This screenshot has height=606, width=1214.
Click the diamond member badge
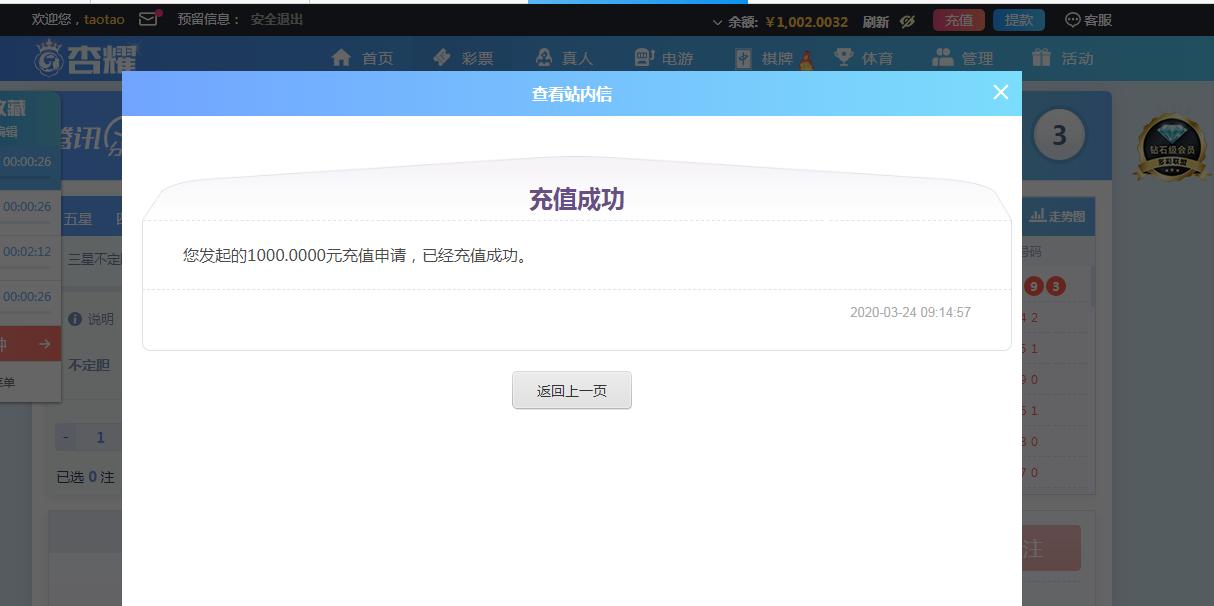tap(1170, 147)
